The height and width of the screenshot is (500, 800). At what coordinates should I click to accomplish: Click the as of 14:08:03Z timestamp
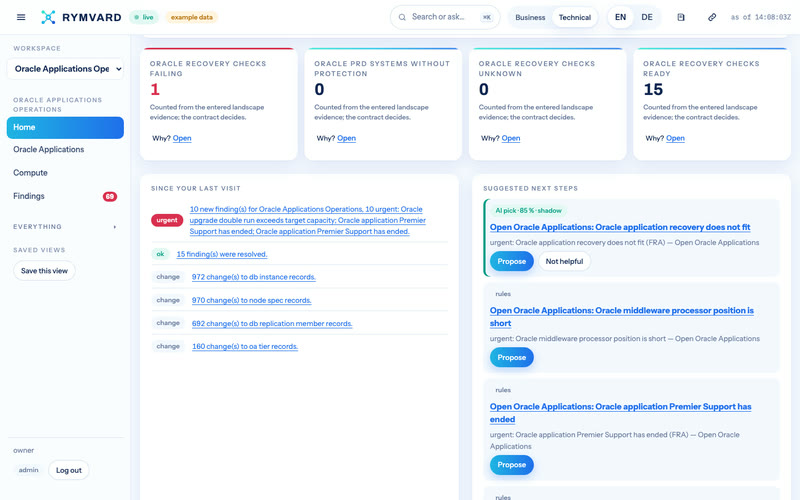coord(760,17)
